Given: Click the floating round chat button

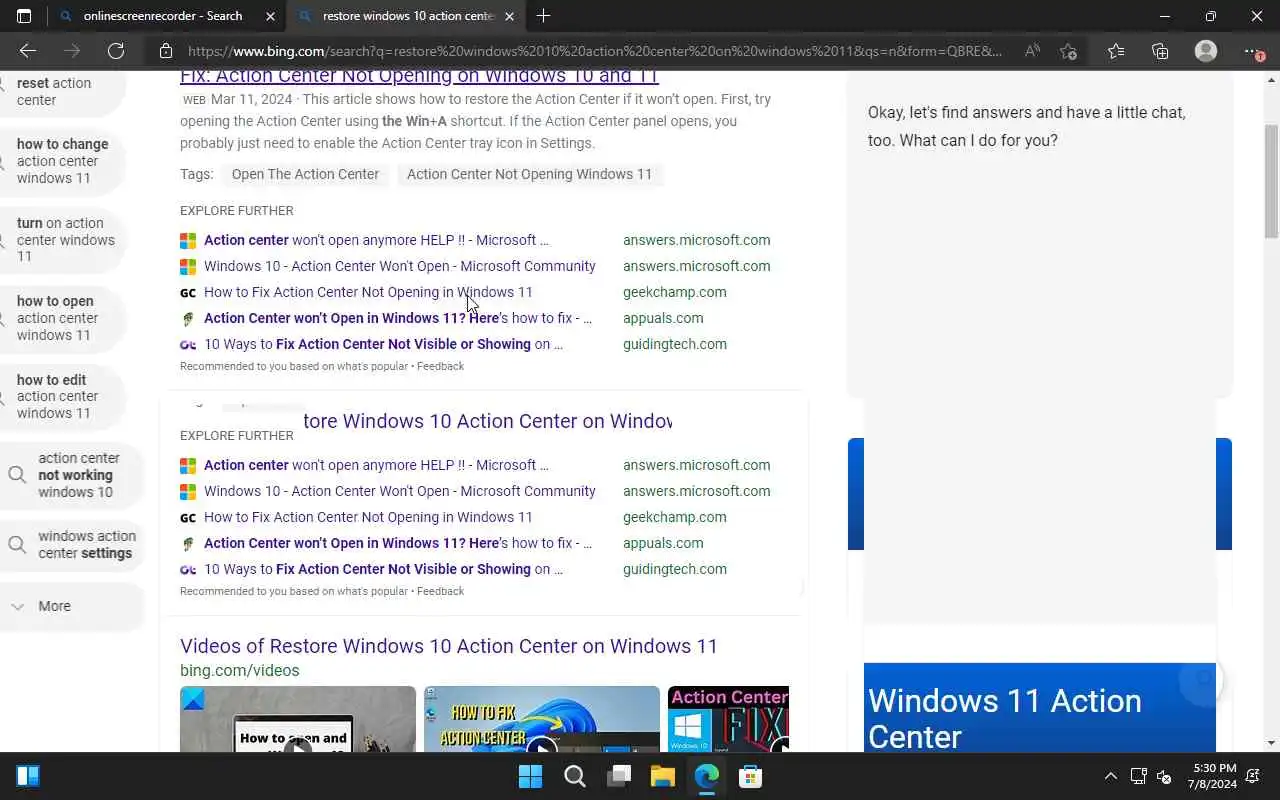Looking at the screenshot, I should [1201, 679].
